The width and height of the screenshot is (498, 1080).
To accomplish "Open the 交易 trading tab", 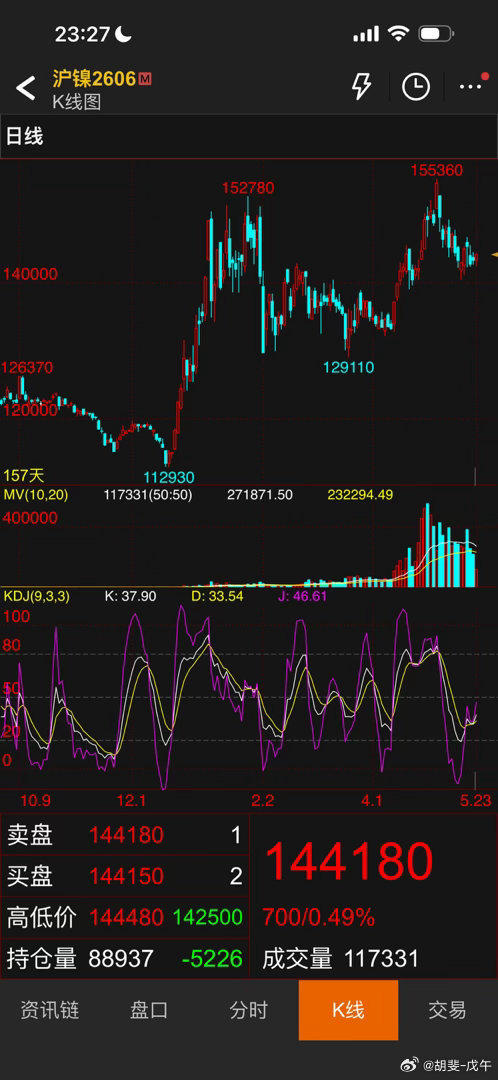I will pos(448,1010).
